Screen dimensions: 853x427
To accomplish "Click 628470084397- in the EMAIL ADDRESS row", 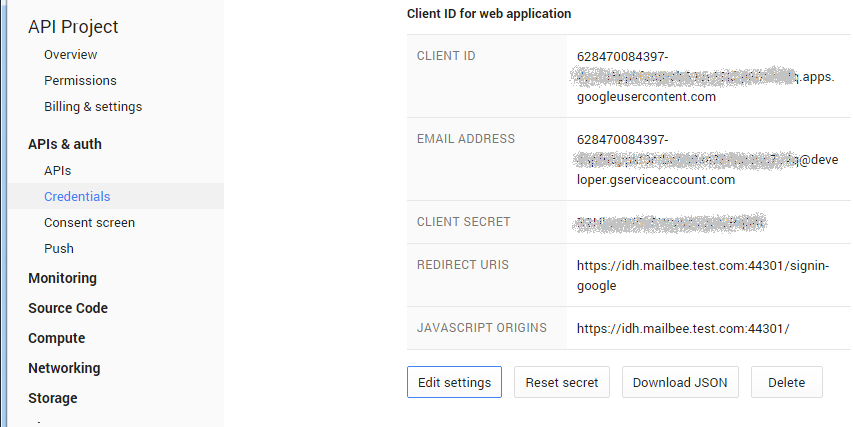I will (x=623, y=140).
